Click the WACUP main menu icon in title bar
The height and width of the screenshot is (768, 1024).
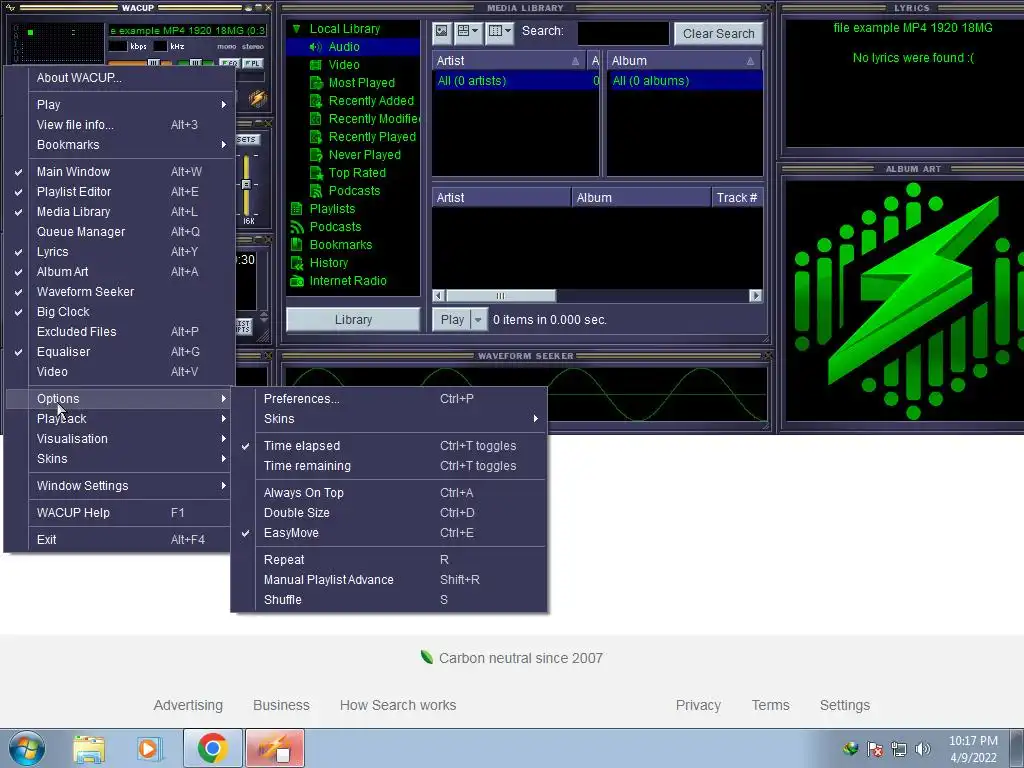tap(10, 8)
